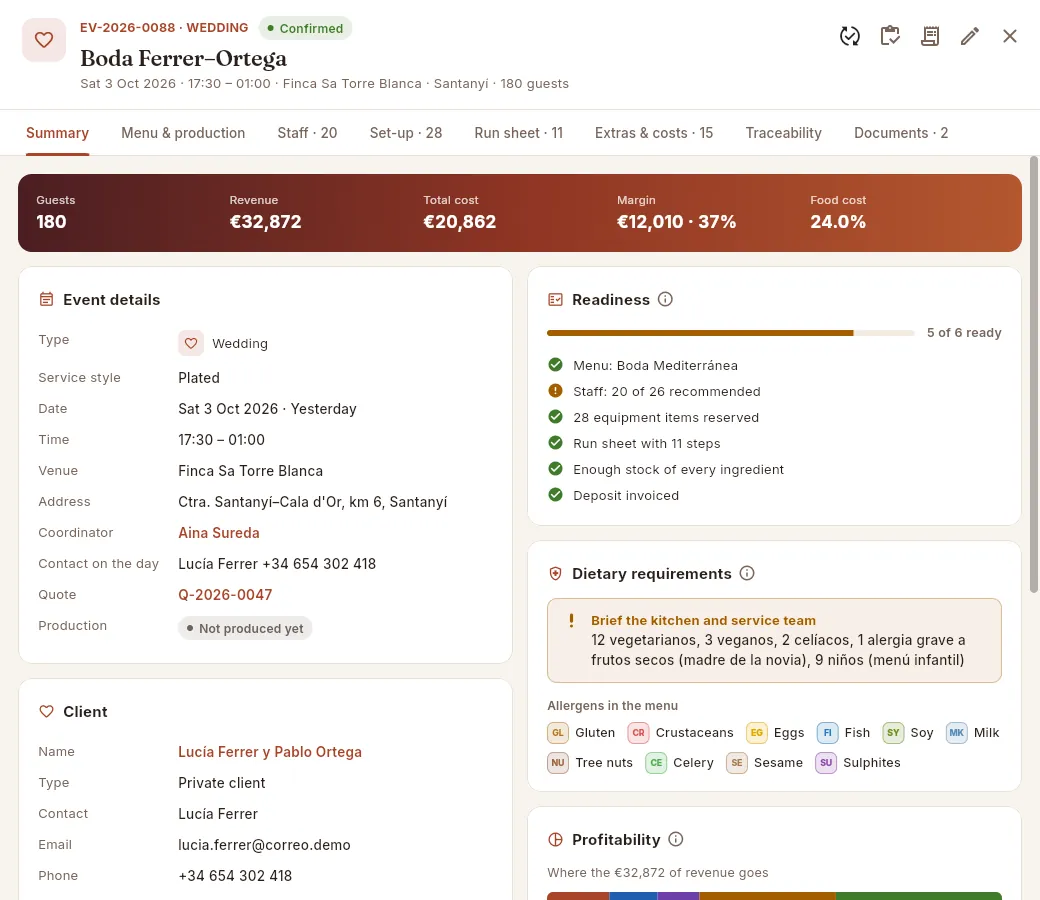
Task: Click the Confirmed status badge
Action: (305, 28)
